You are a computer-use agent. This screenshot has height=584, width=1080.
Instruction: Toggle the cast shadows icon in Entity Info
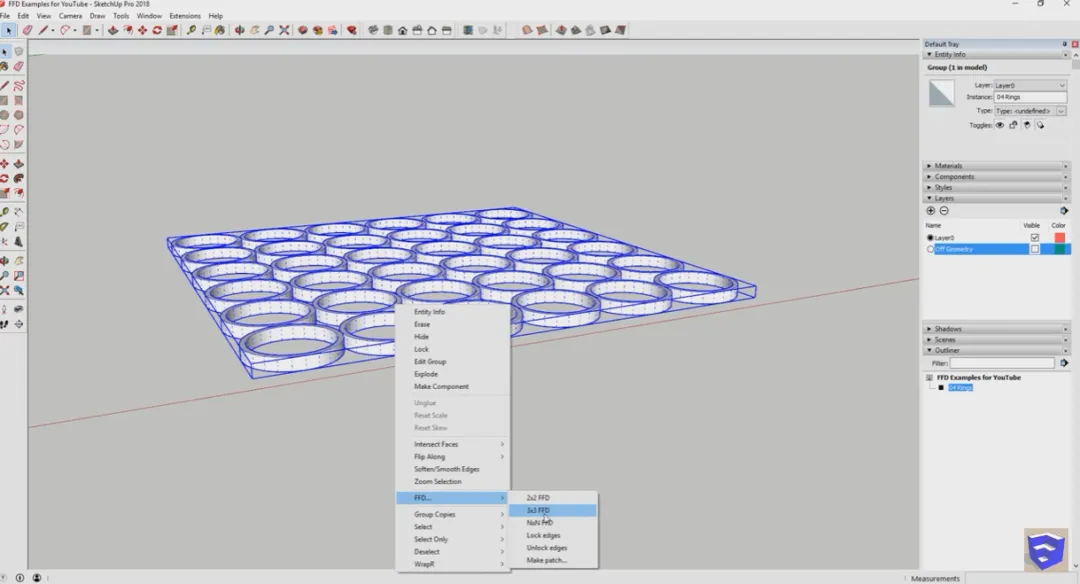point(1040,125)
